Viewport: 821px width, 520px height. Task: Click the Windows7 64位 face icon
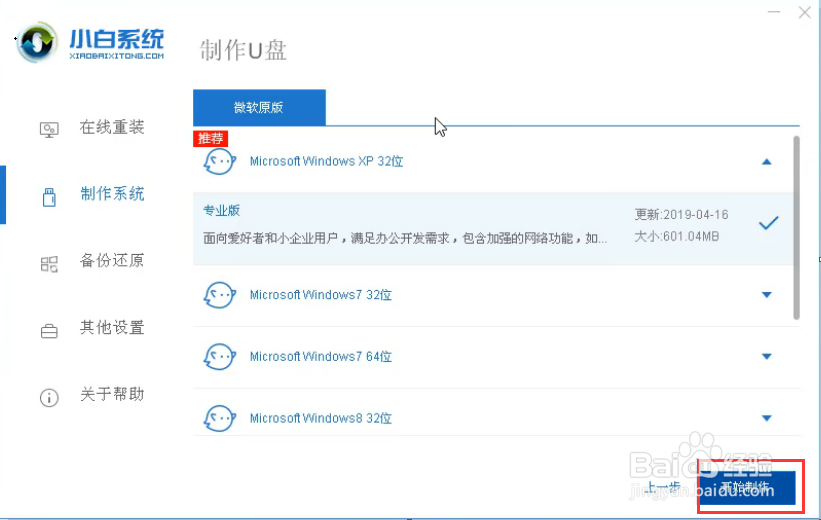click(x=219, y=357)
